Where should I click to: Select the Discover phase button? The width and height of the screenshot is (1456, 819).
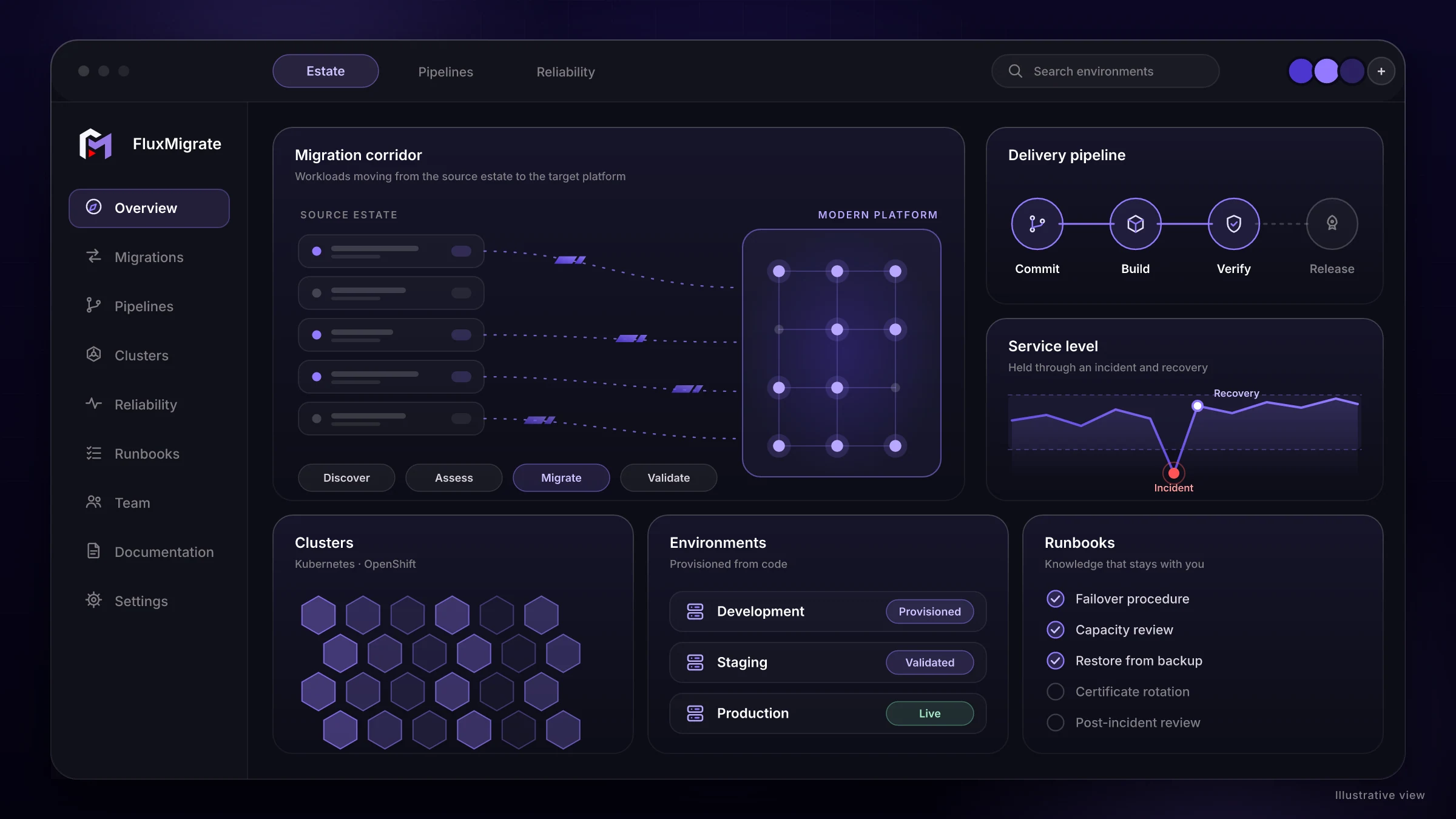(346, 478)
